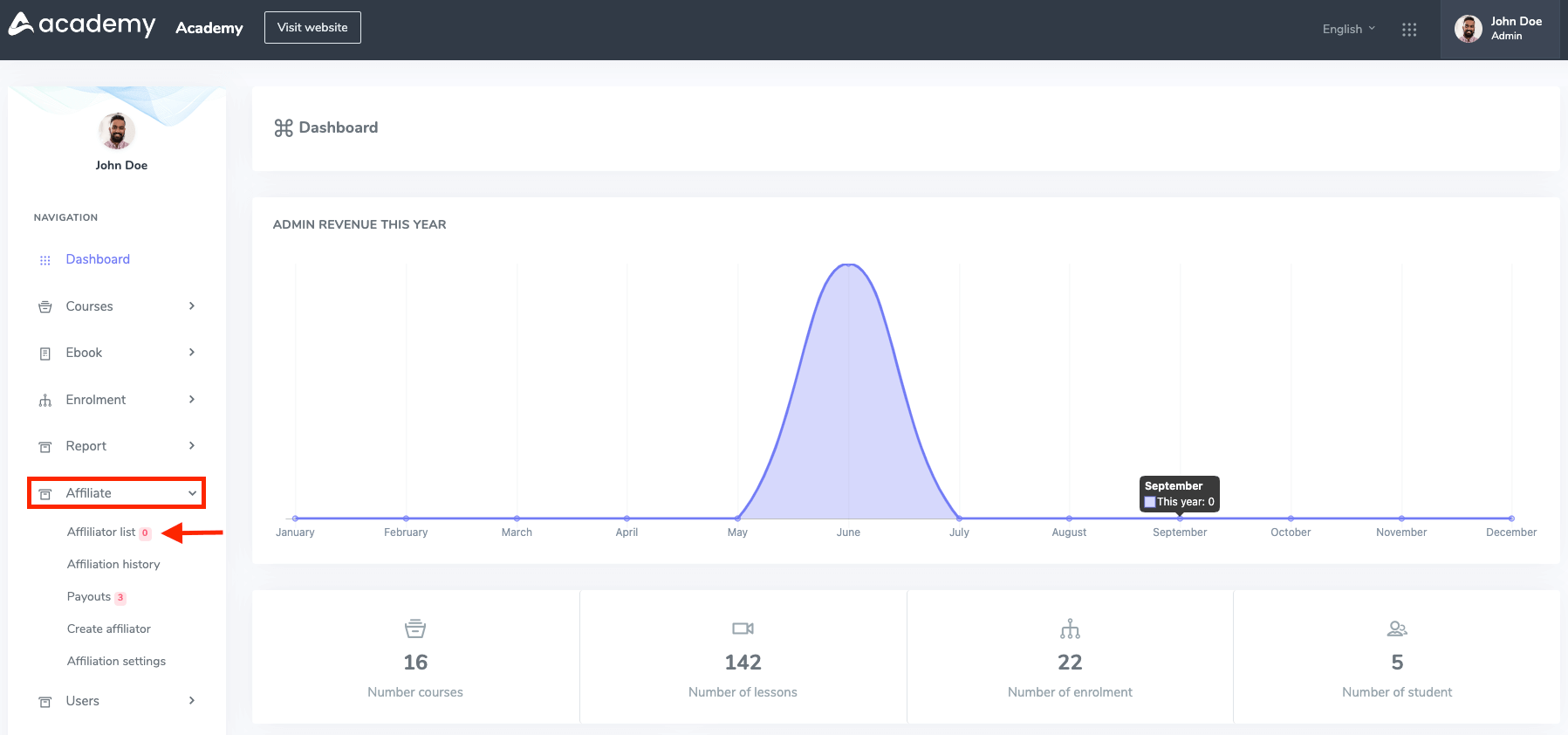Click the Enrolment hierarchy icon in sidebar

(x=45, y=401)
